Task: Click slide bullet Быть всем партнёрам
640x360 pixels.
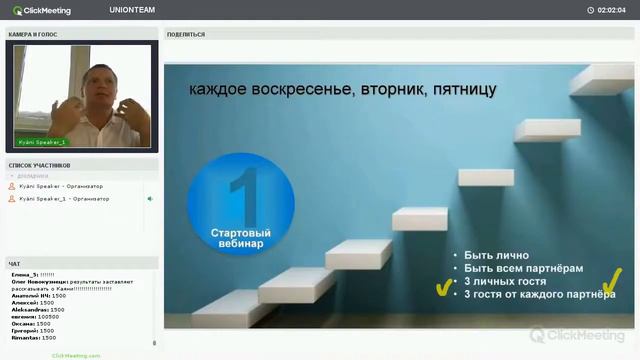Action: 524,269
